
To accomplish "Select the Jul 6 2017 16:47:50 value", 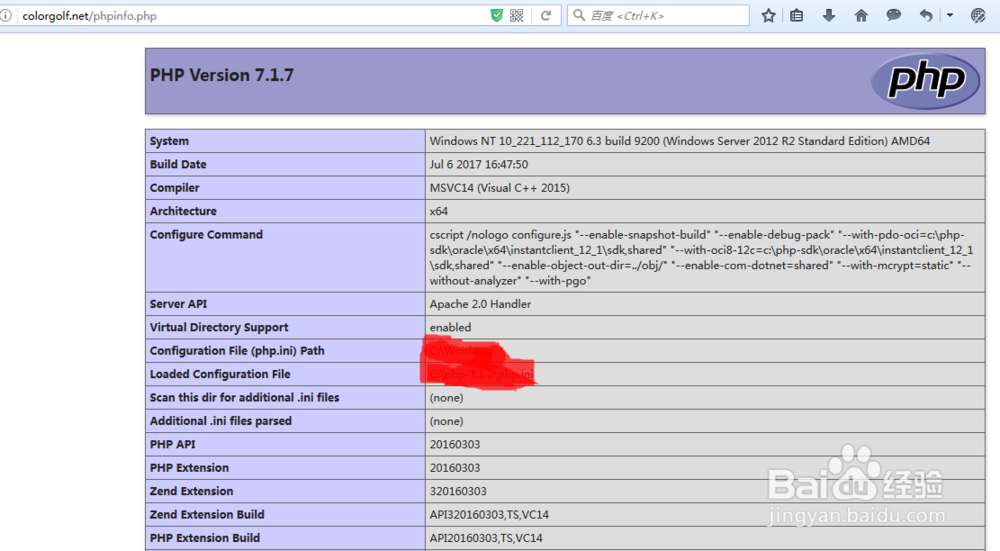I will (x=478, y=165).
